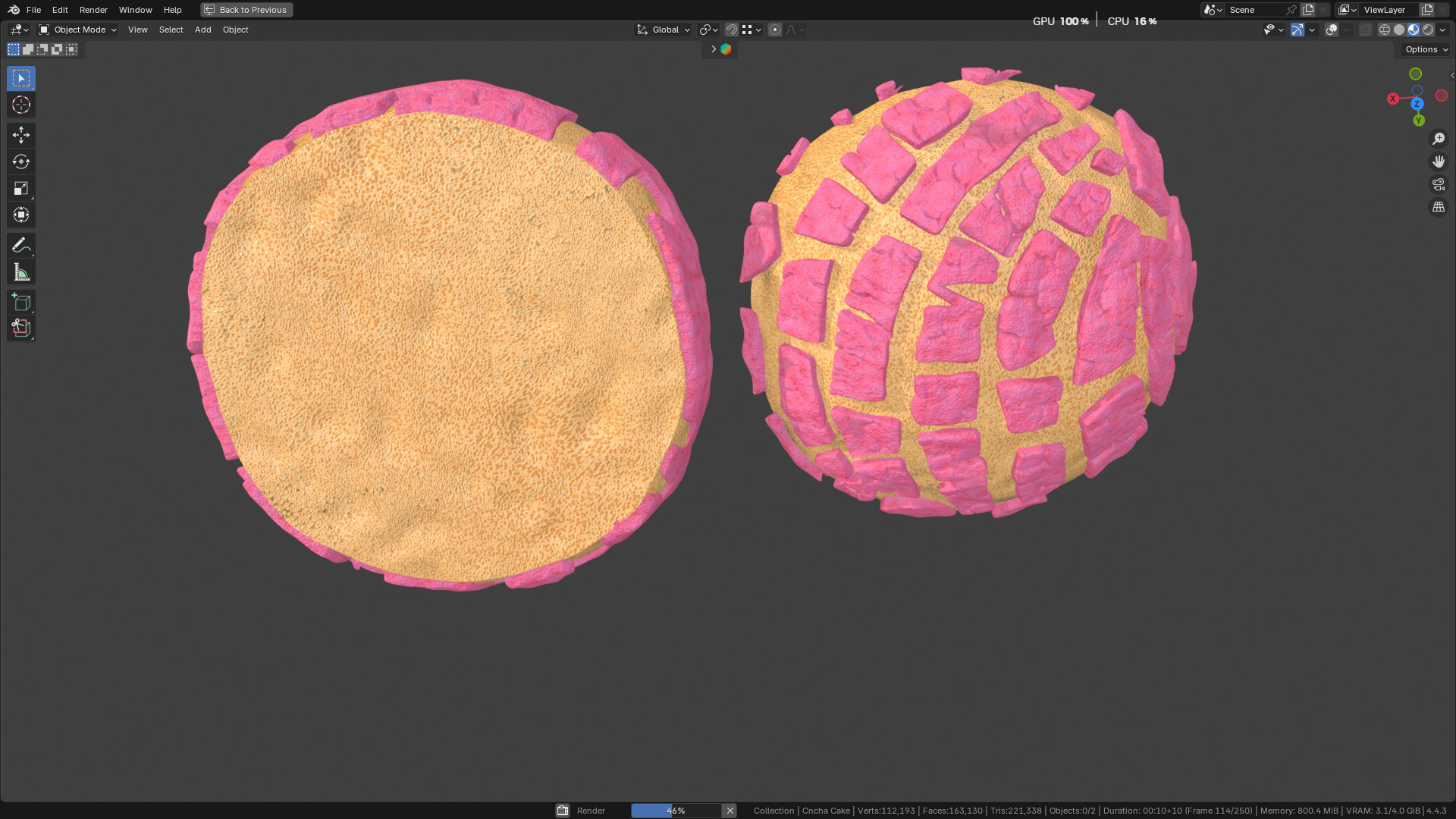The image size is (1456, 819).
Task: Click the render icon in status bar
Action: click(x=563, y=811)
